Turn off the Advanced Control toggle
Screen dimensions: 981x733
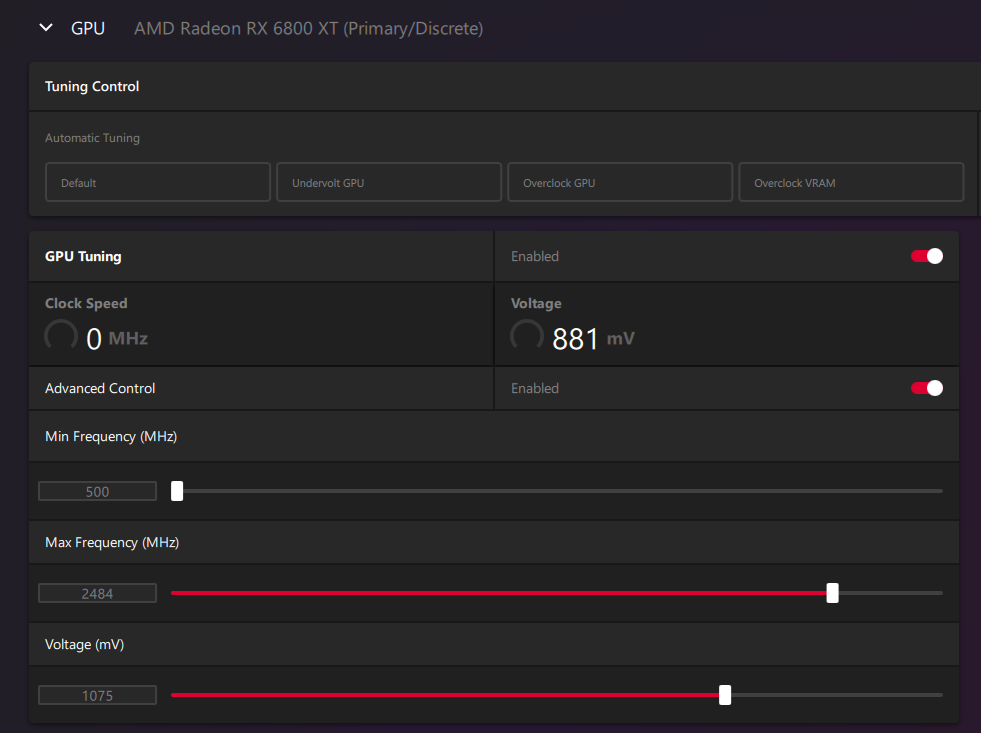[927, 388]
